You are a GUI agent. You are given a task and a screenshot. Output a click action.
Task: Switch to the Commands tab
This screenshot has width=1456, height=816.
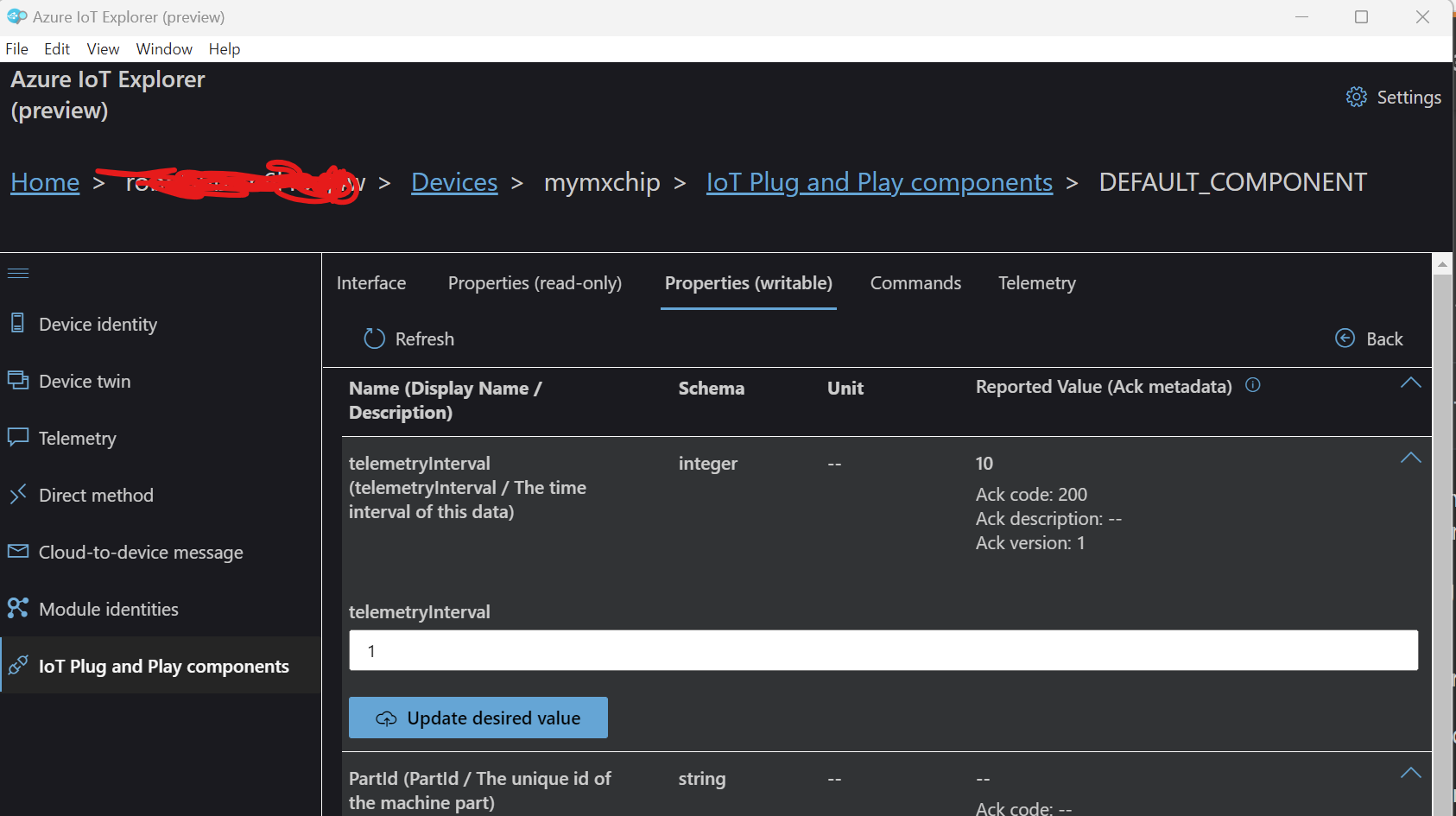point(915,283)
